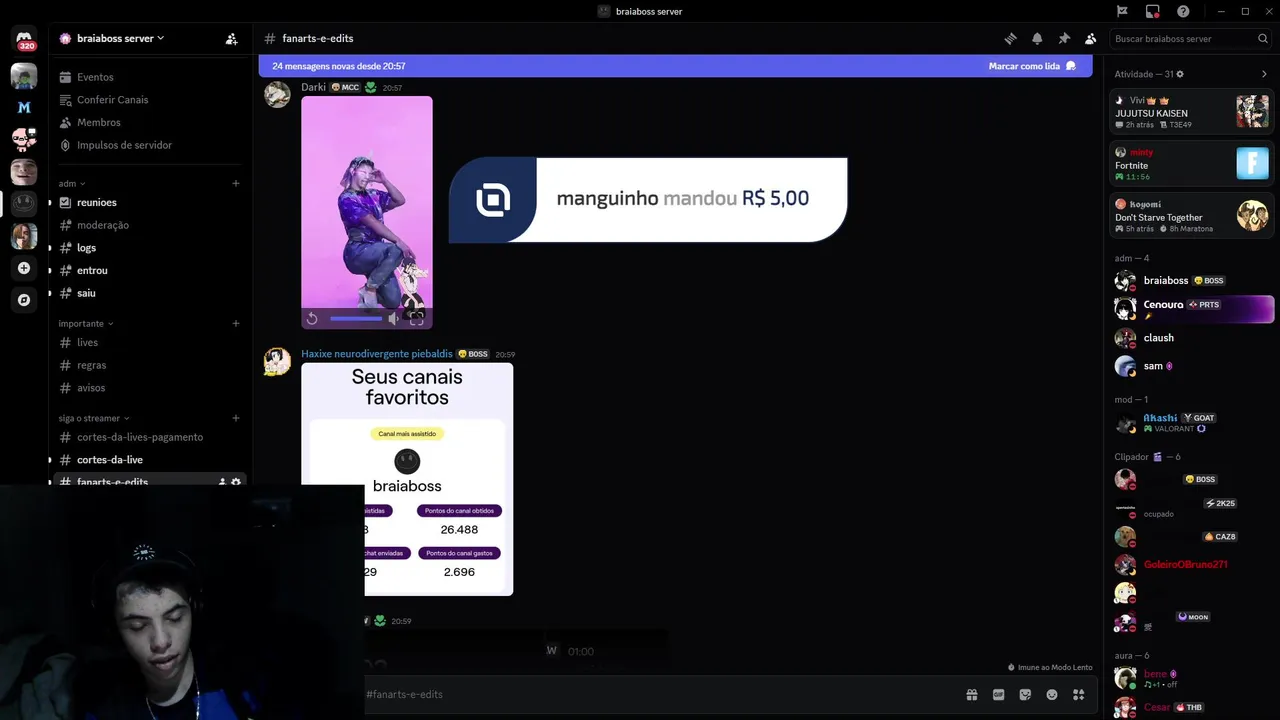
Task: Open the apps icon in message bar
Action: click(1079, 694)
